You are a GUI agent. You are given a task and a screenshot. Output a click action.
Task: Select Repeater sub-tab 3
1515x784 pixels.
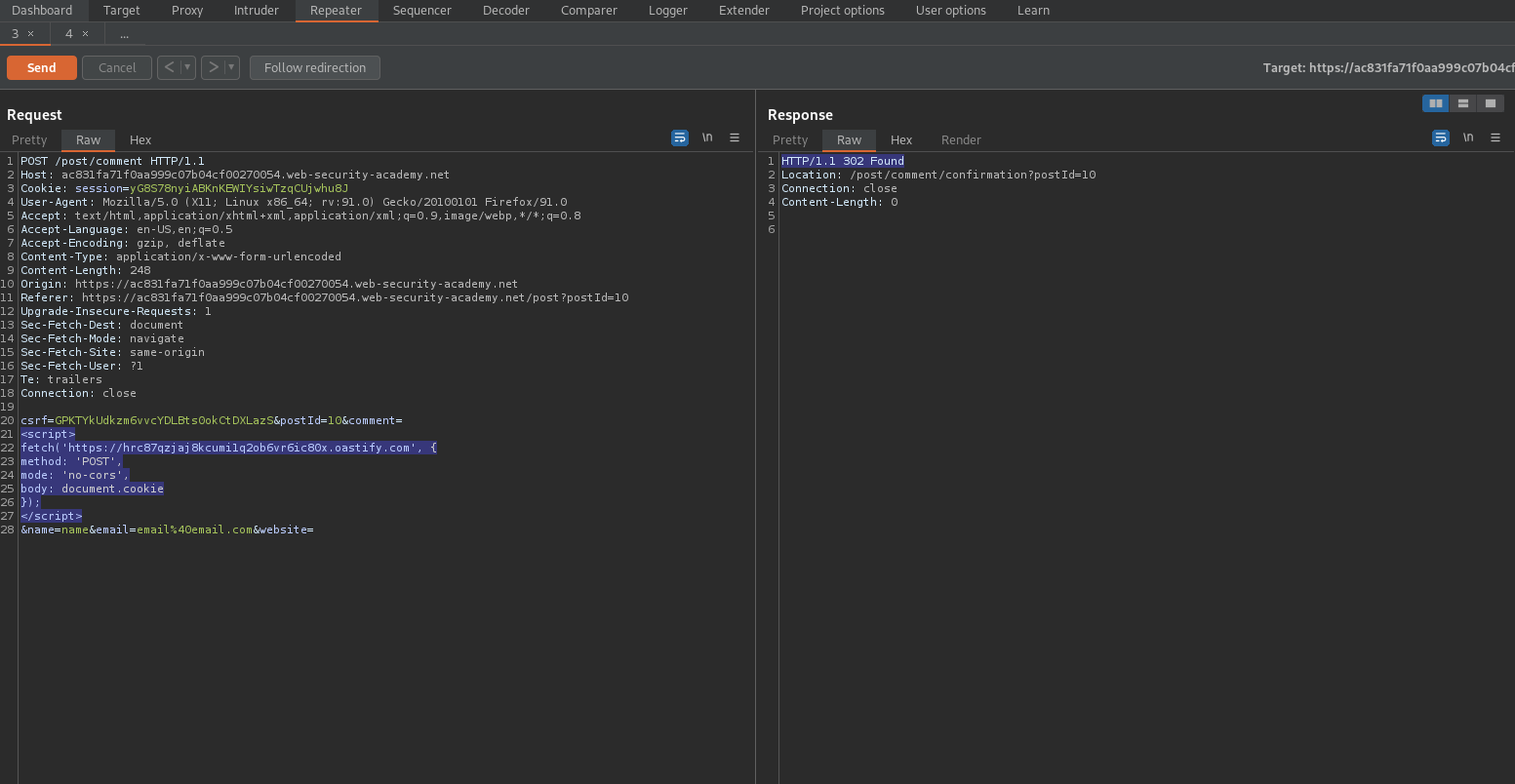[15, 34]
